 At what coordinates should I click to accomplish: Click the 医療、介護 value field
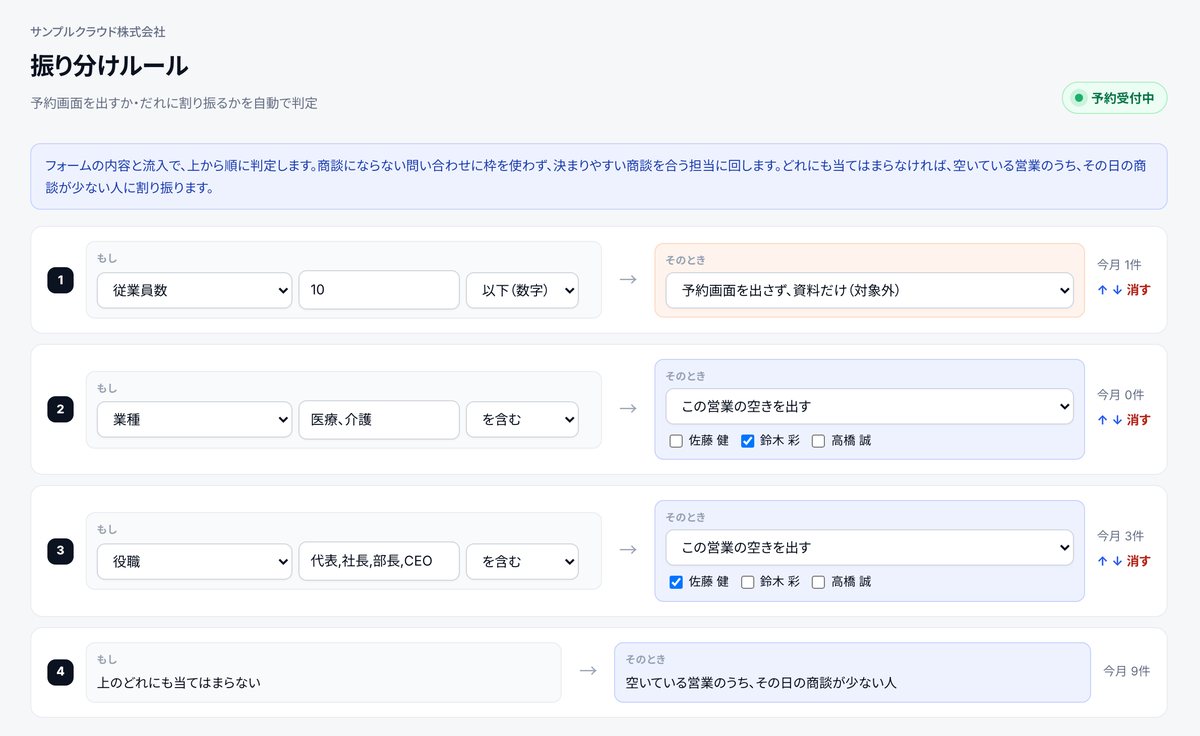tap(379, 419)
